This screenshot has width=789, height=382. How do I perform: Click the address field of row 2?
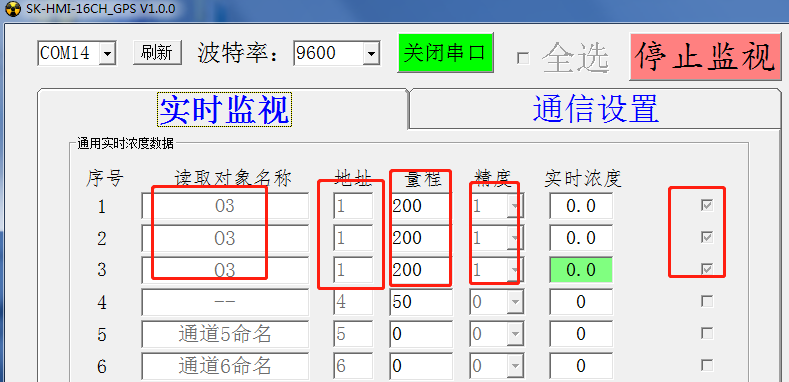pos(353,238)
